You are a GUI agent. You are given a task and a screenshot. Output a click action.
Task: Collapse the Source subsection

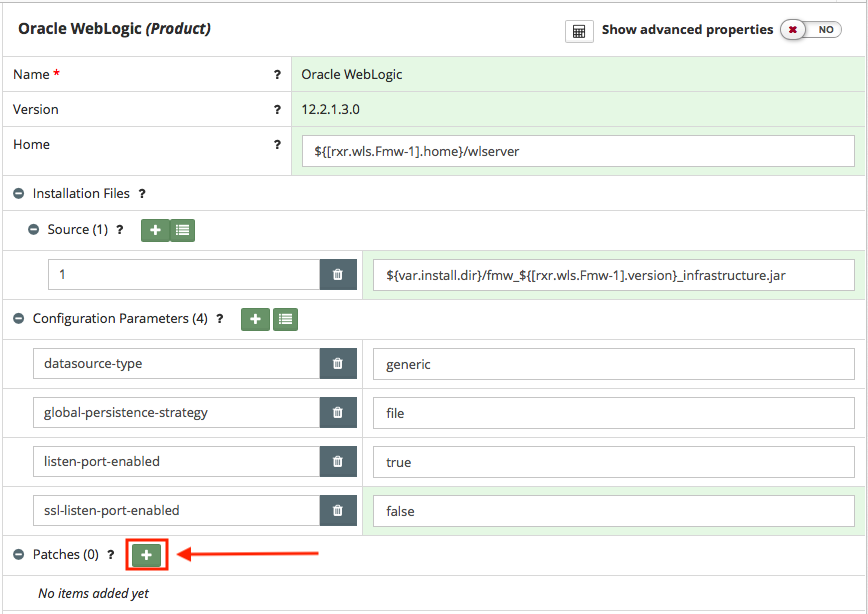coord(34,230)
